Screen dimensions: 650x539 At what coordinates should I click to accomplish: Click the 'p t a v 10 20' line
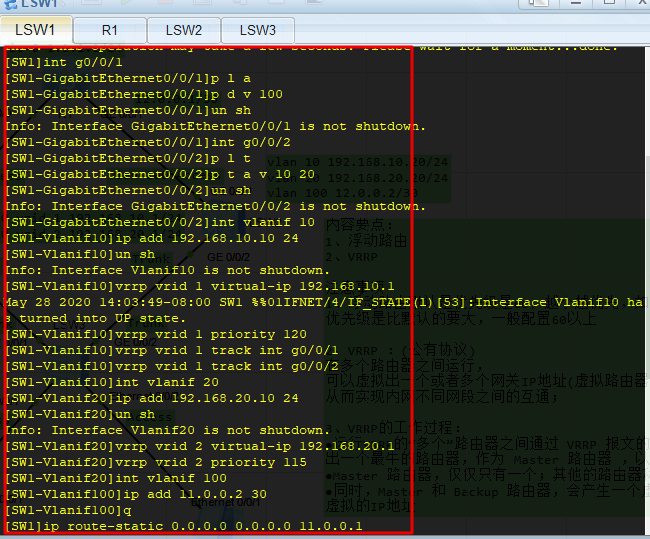point(160,174)
